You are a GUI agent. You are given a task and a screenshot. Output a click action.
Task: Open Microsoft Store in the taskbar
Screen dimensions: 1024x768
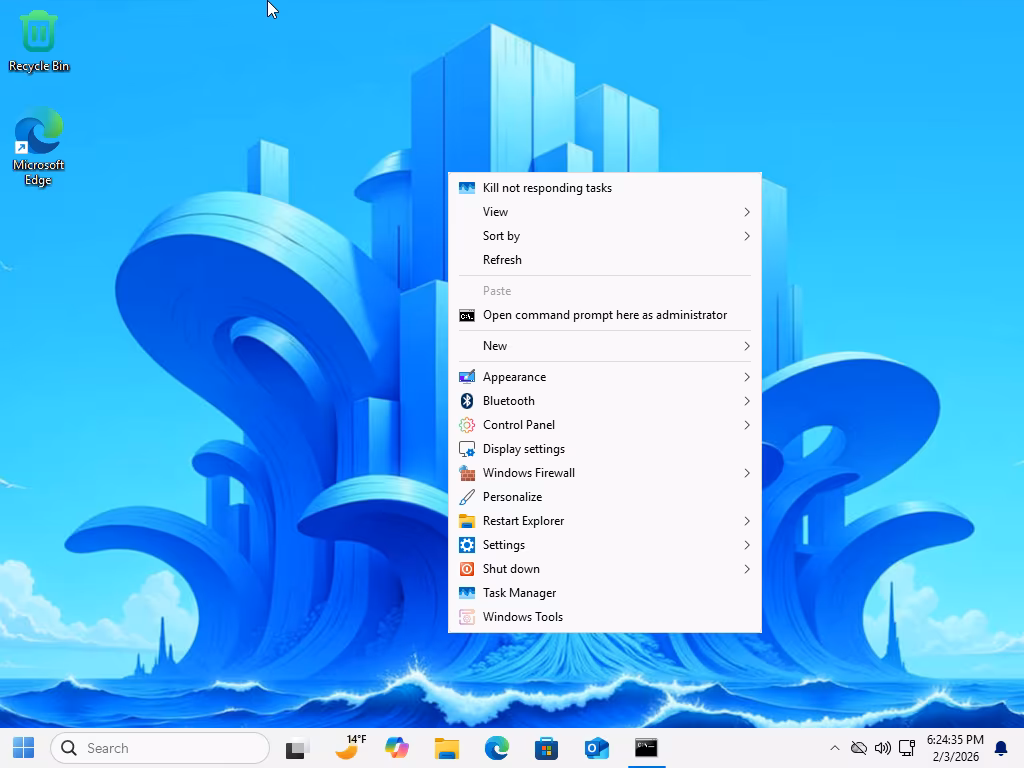(x=547, y=748)
